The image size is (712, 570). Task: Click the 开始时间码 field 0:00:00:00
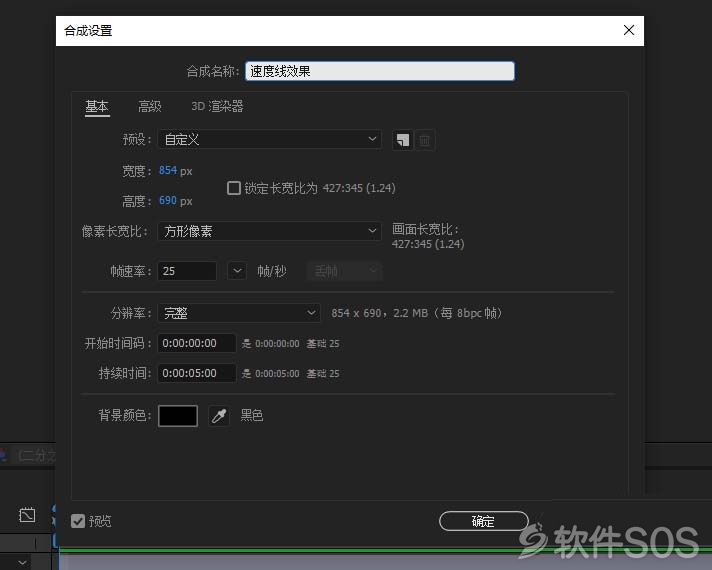[197, 343]
